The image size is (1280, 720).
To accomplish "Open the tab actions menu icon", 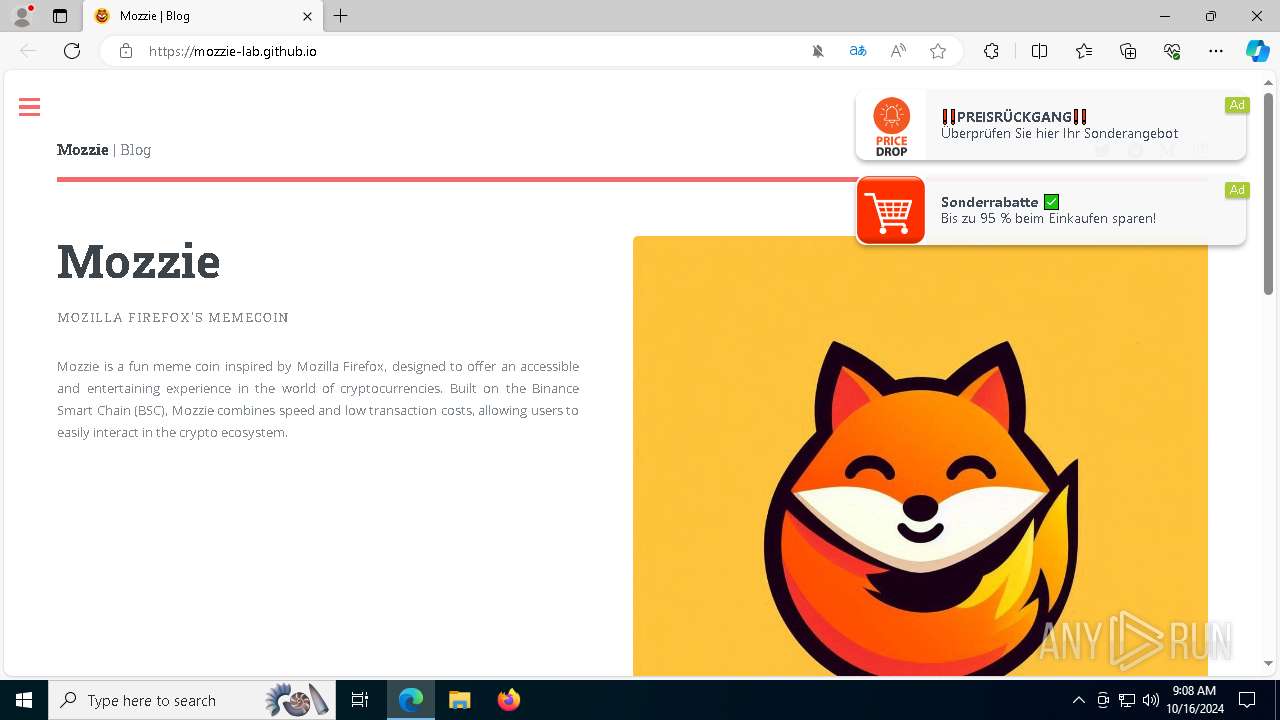I will pyautogui.click(x=60, y=16).
